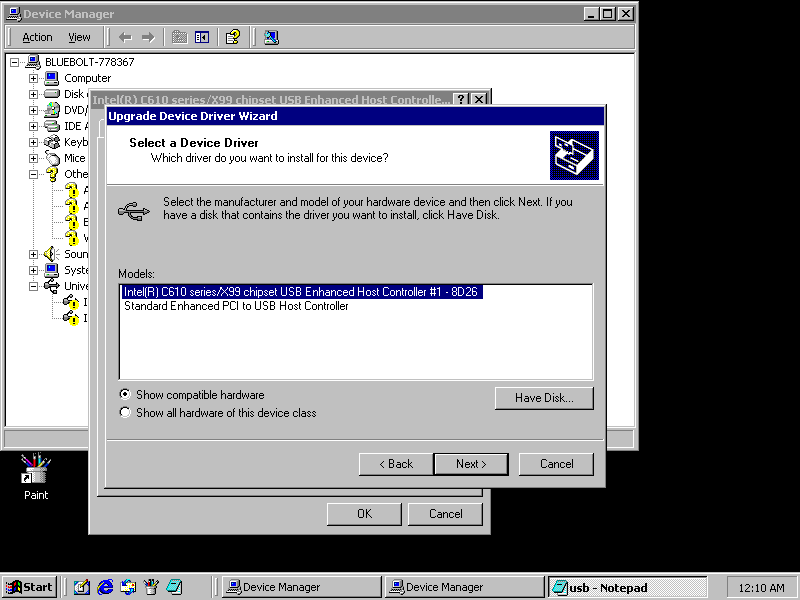
Task: Select the System devices category icon
Action: point(52,270)
